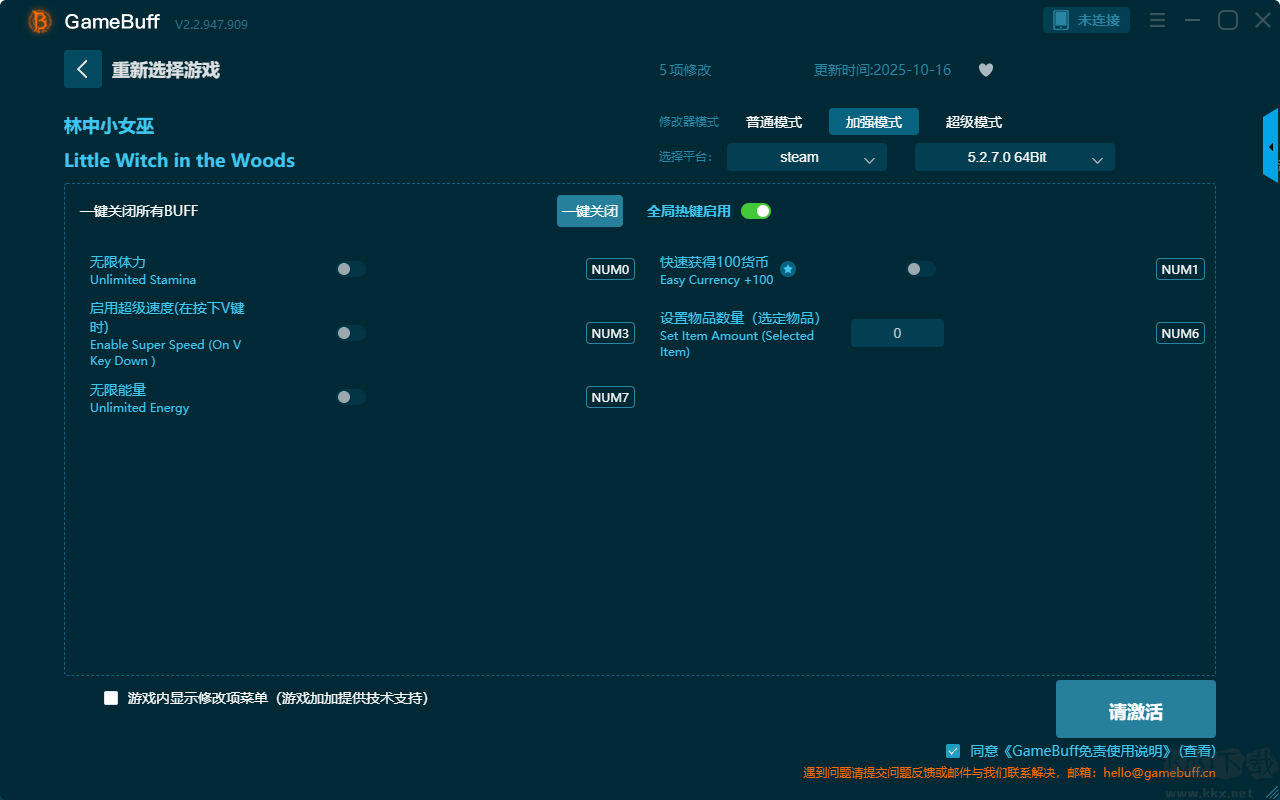1280x800 pixels.
Task: Toggle Enable Super Speed switch
Action: click(x=351, y=333)
